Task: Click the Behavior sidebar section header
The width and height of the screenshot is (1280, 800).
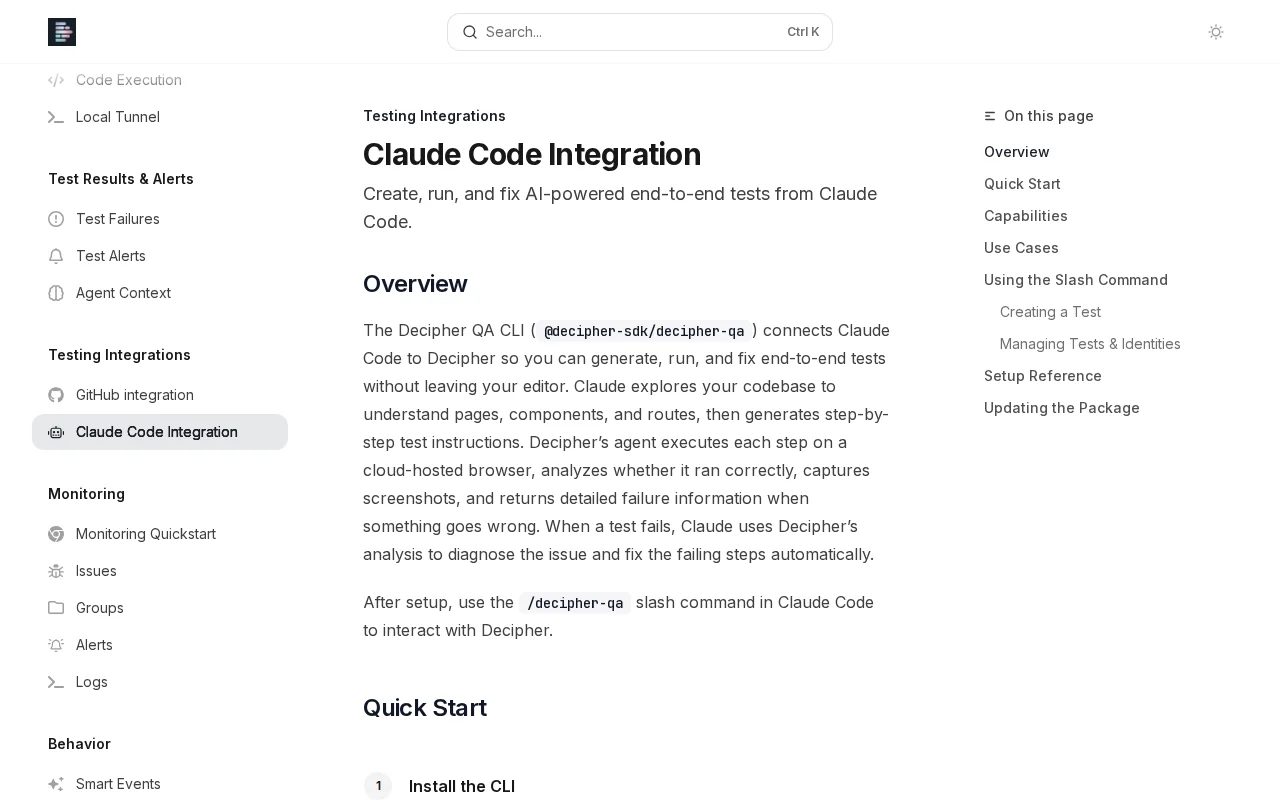Action: (x=79, y=744)
